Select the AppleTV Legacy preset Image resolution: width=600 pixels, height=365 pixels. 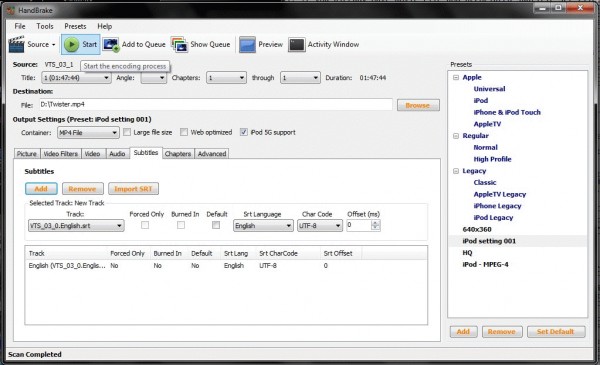coord(500,194)
